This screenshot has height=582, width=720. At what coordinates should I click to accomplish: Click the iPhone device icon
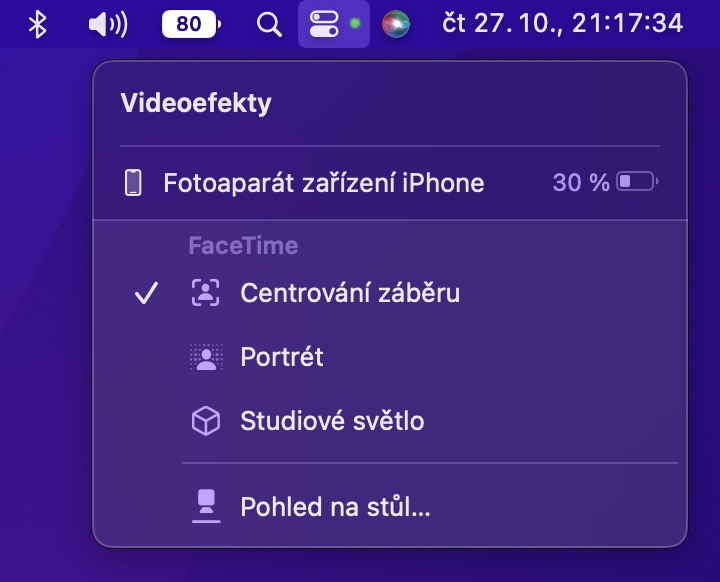coord(133,183)
